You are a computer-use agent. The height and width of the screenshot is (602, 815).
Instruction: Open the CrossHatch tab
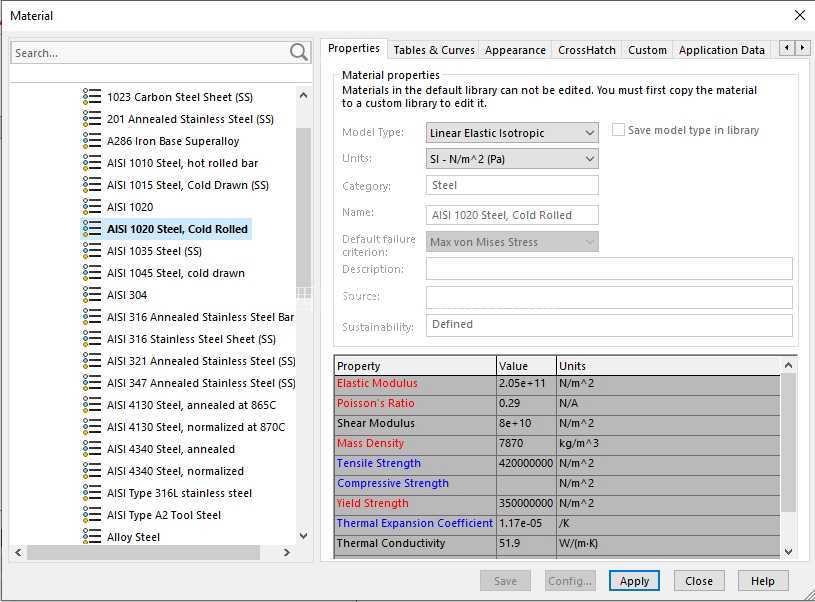click(x=586, y=50)
